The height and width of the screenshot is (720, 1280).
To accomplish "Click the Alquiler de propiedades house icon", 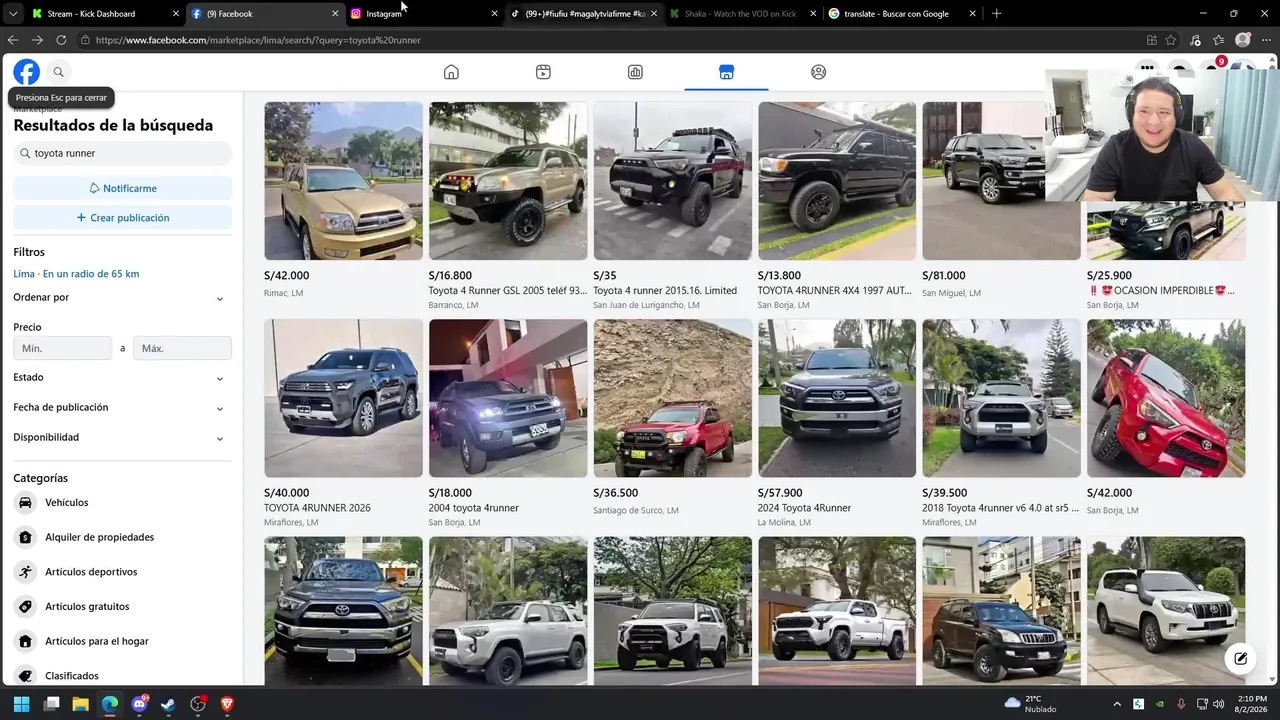I will (25, 537).
